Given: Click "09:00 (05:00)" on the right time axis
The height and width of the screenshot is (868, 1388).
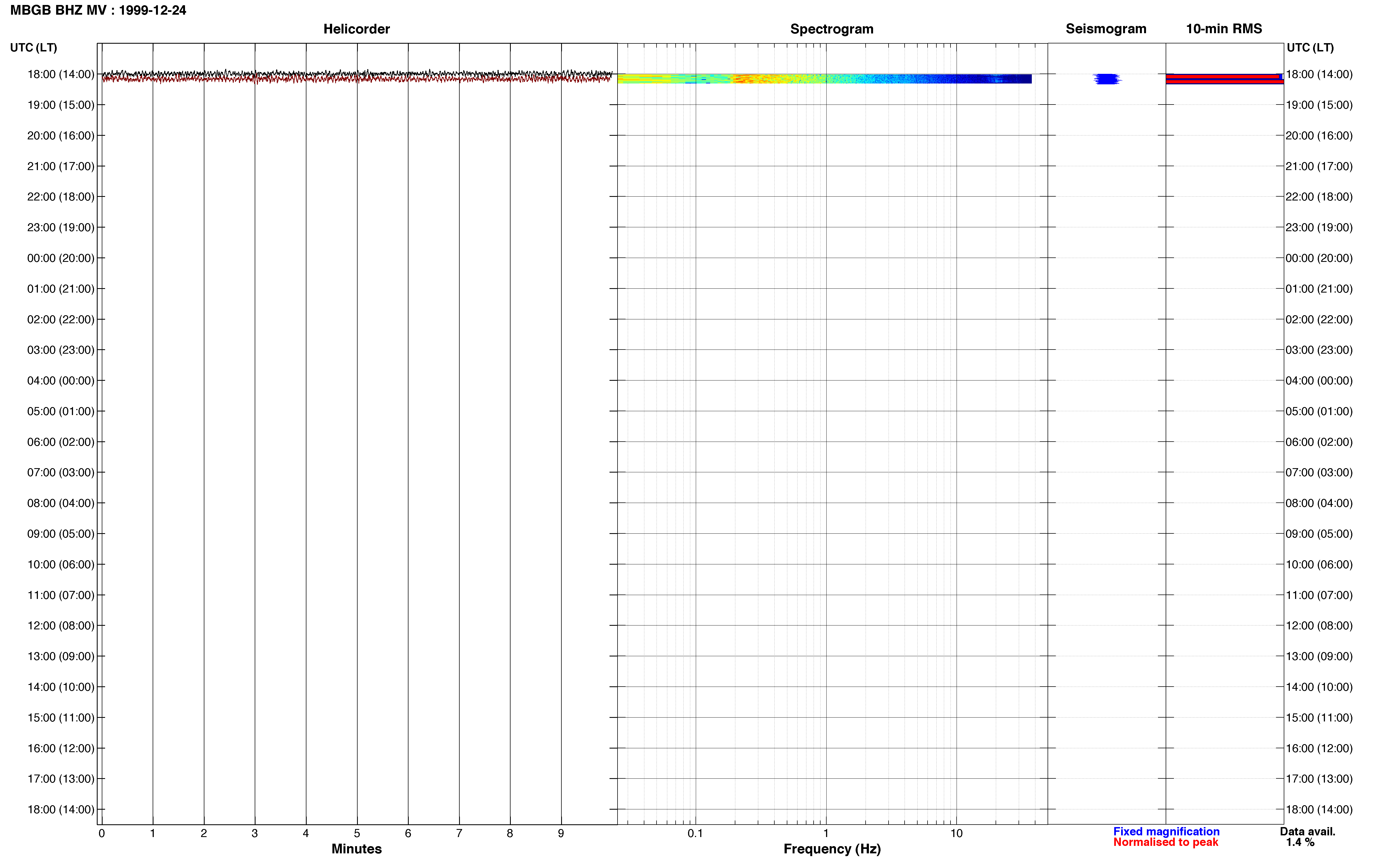Looking at the screenshot, I should [1319, 534].
